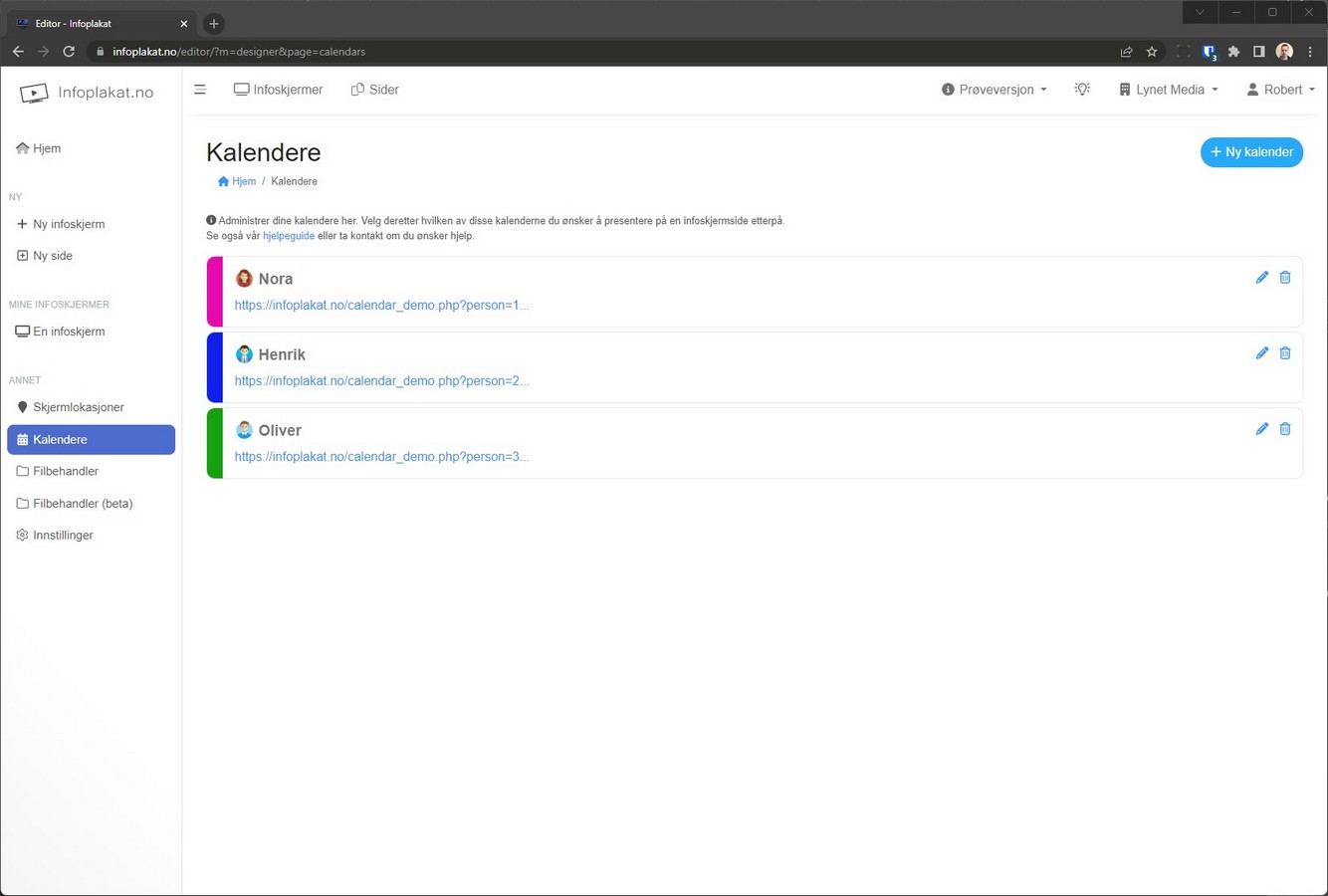
Task: Expand the Lynet Media dropdown
Action: (x=1169, y=90)
